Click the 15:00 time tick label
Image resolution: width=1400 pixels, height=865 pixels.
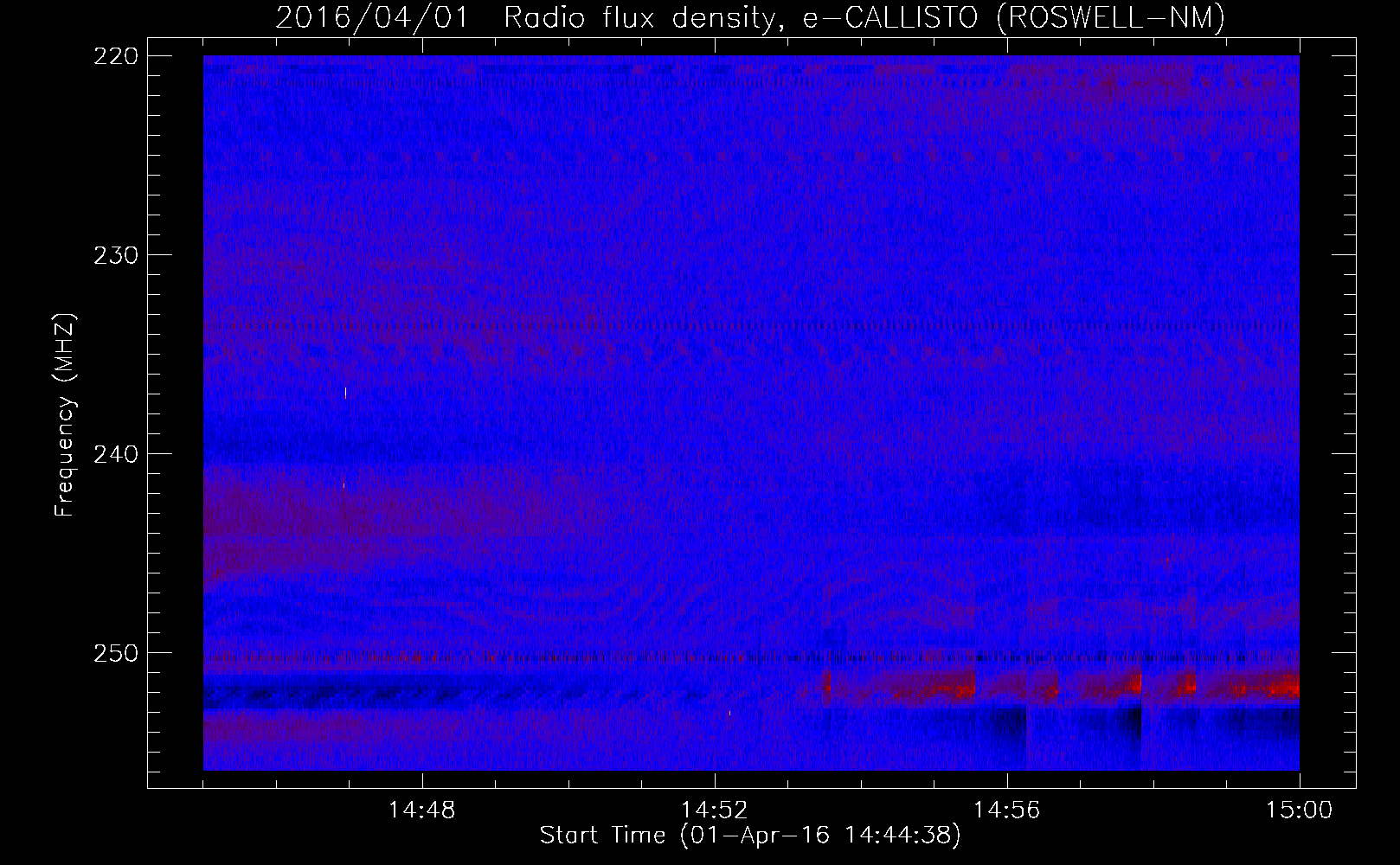pyautogui.click(x=1300, y=811)
